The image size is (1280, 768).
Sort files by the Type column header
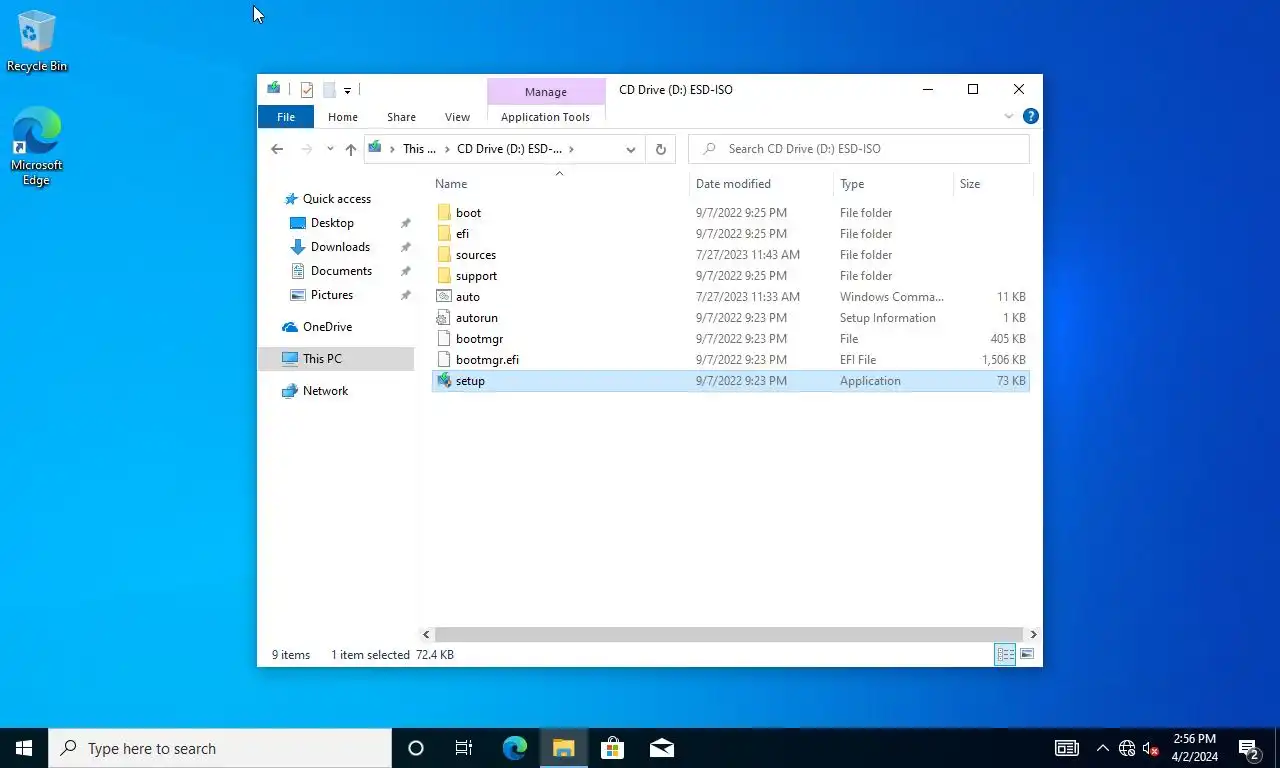point(894,184)
